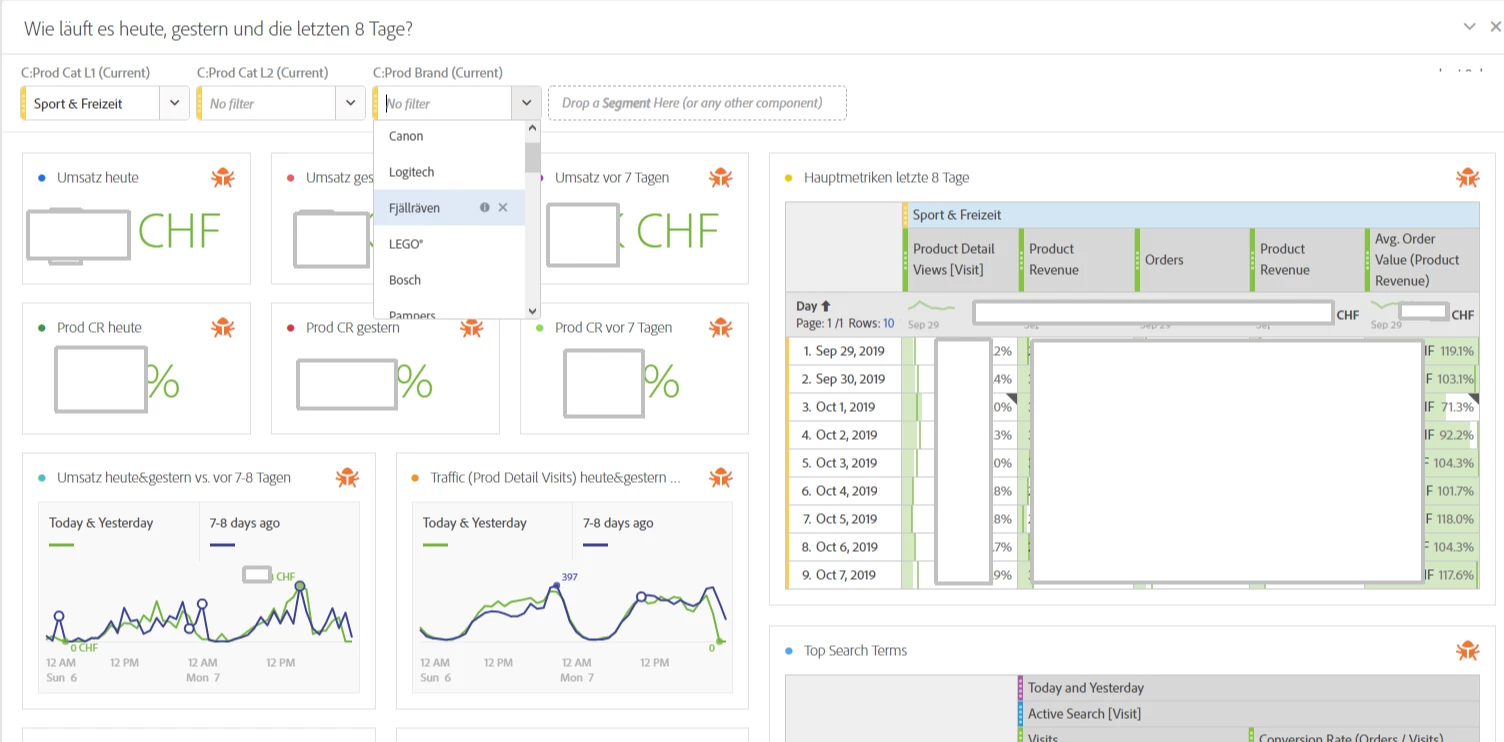Click Product Detail Views [Visit] column header
1504x742 pixels.
coord(960,260)
